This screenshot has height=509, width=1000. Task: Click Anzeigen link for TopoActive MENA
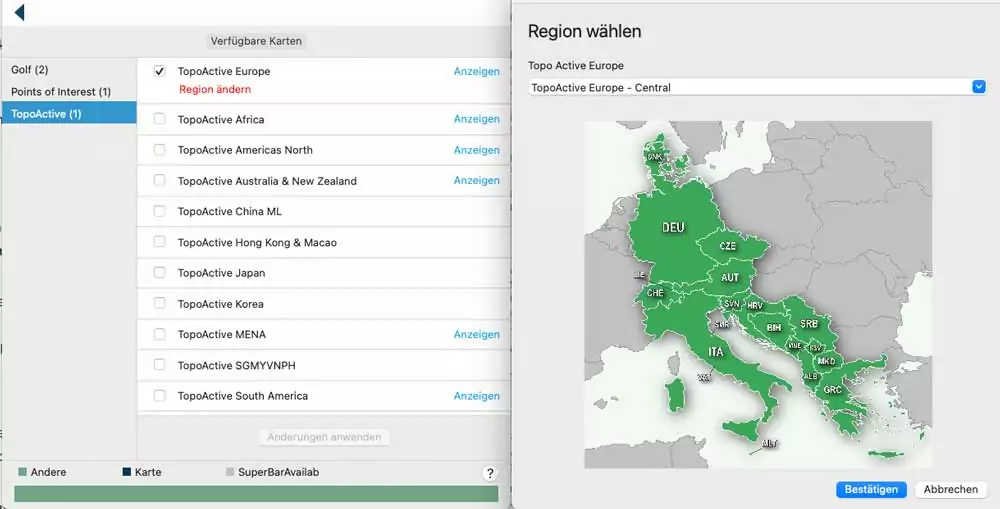point(476,334)
